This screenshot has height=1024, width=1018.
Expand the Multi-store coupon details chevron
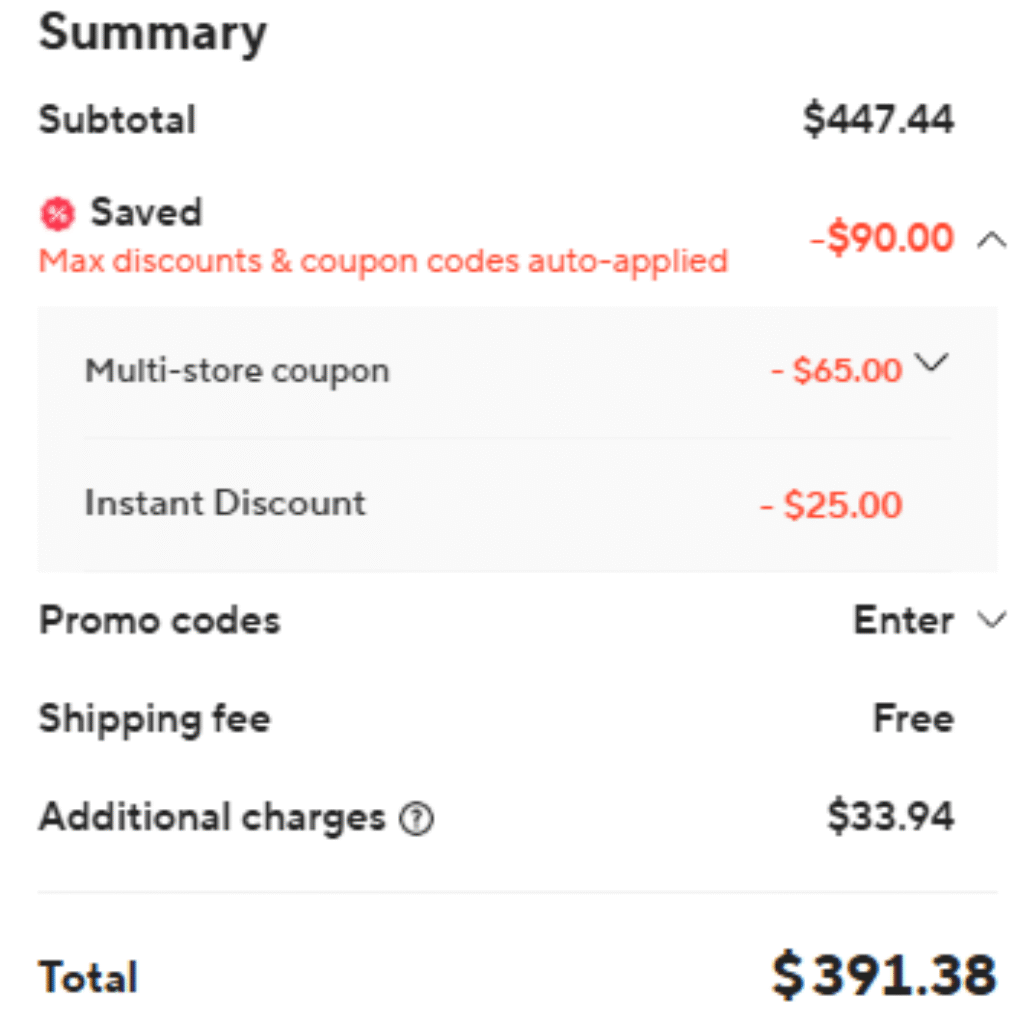click(x=931, y=364)
